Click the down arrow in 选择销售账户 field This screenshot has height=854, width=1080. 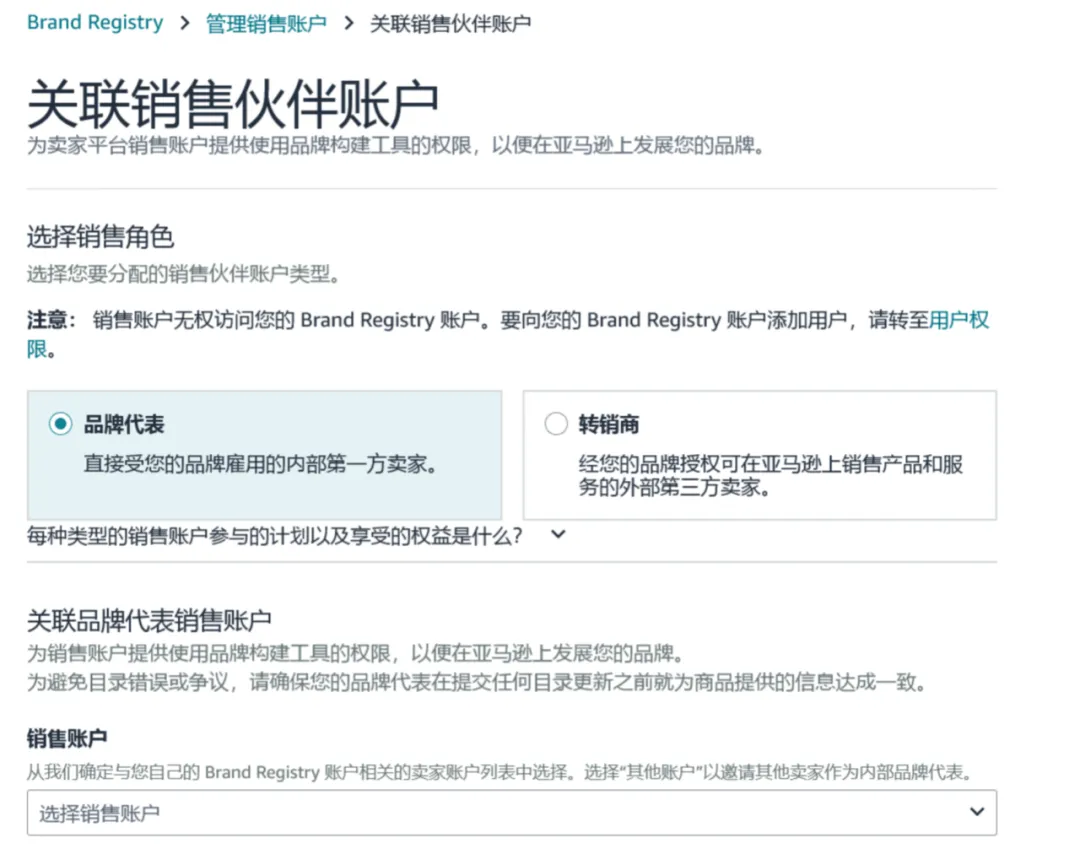pyautogui.click(x=977, y=812)
